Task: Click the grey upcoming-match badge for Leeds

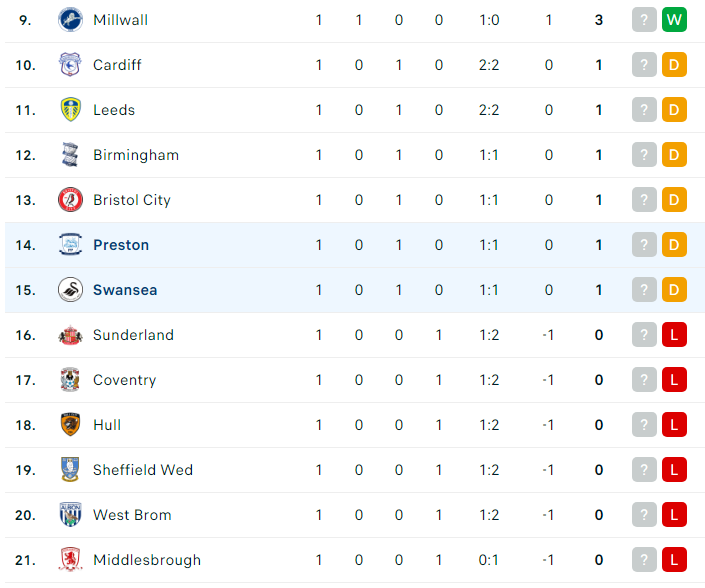Action: tap(644, 110)
